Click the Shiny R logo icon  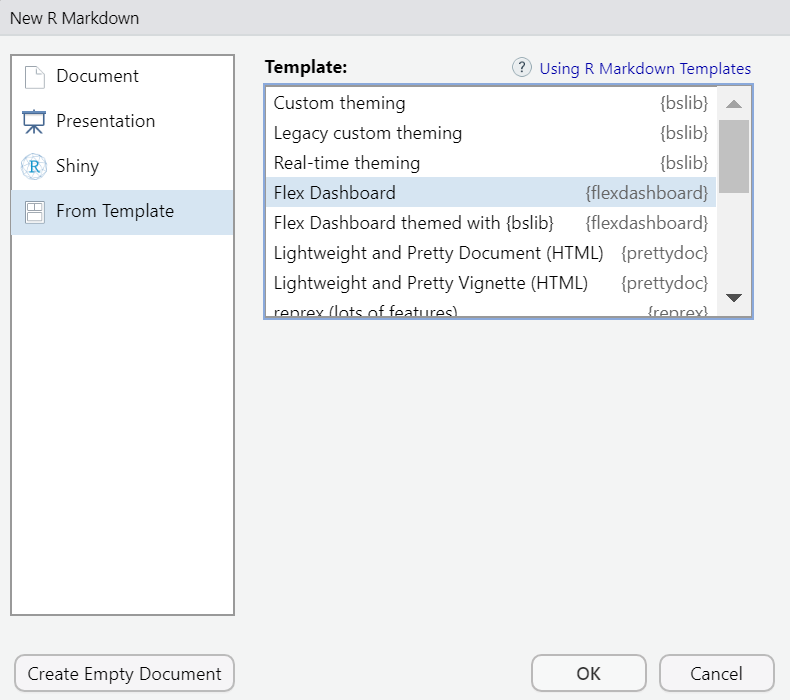click(34, 167)
